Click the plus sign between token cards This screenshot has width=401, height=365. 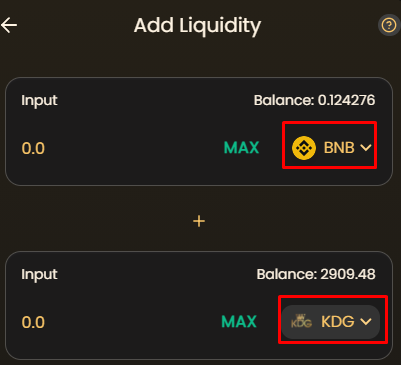[x=199, y=221]
